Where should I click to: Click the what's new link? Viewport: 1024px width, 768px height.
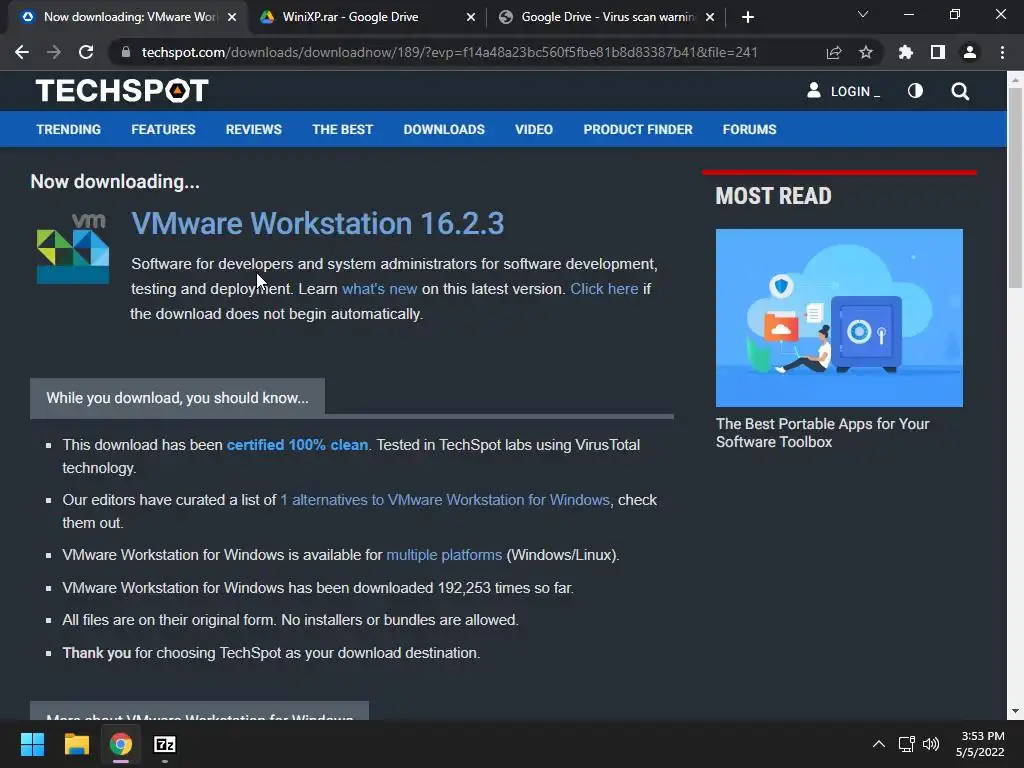[379, 289]
